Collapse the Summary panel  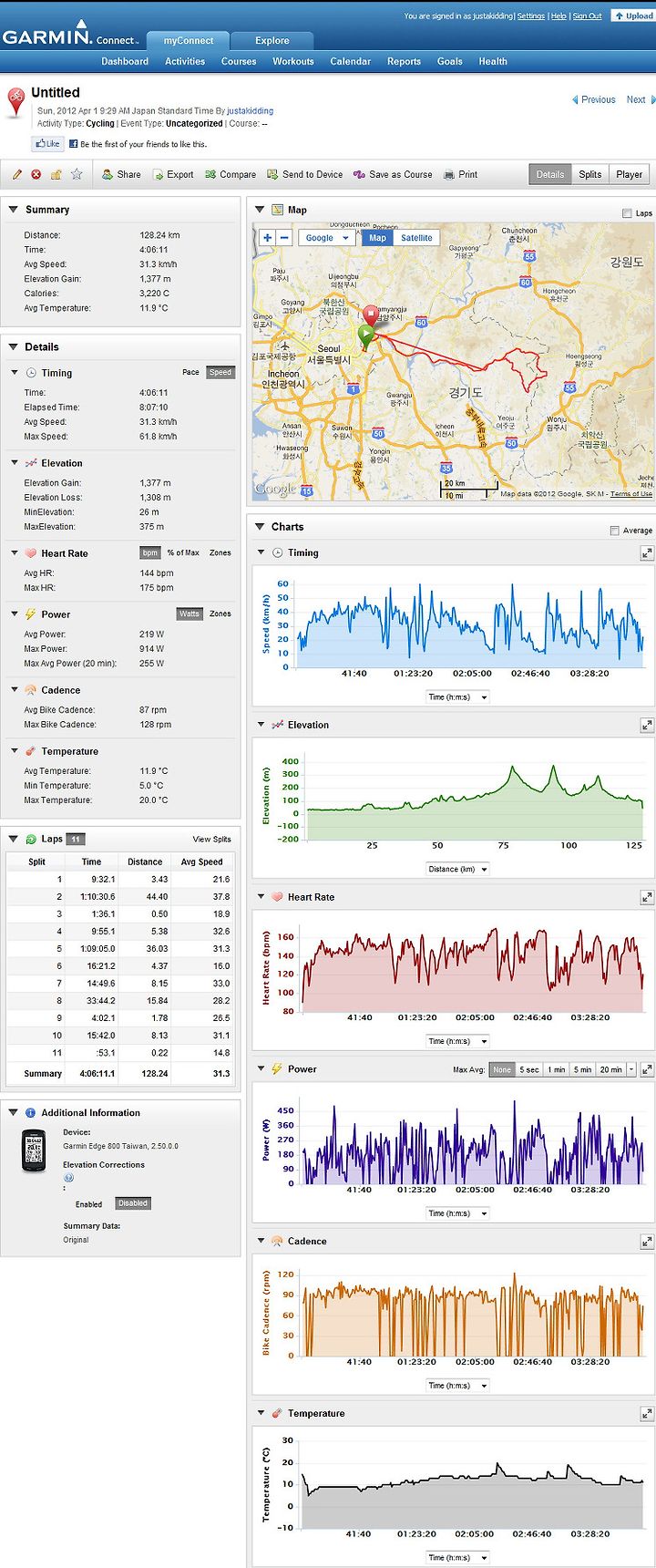[x=13, y=210]
